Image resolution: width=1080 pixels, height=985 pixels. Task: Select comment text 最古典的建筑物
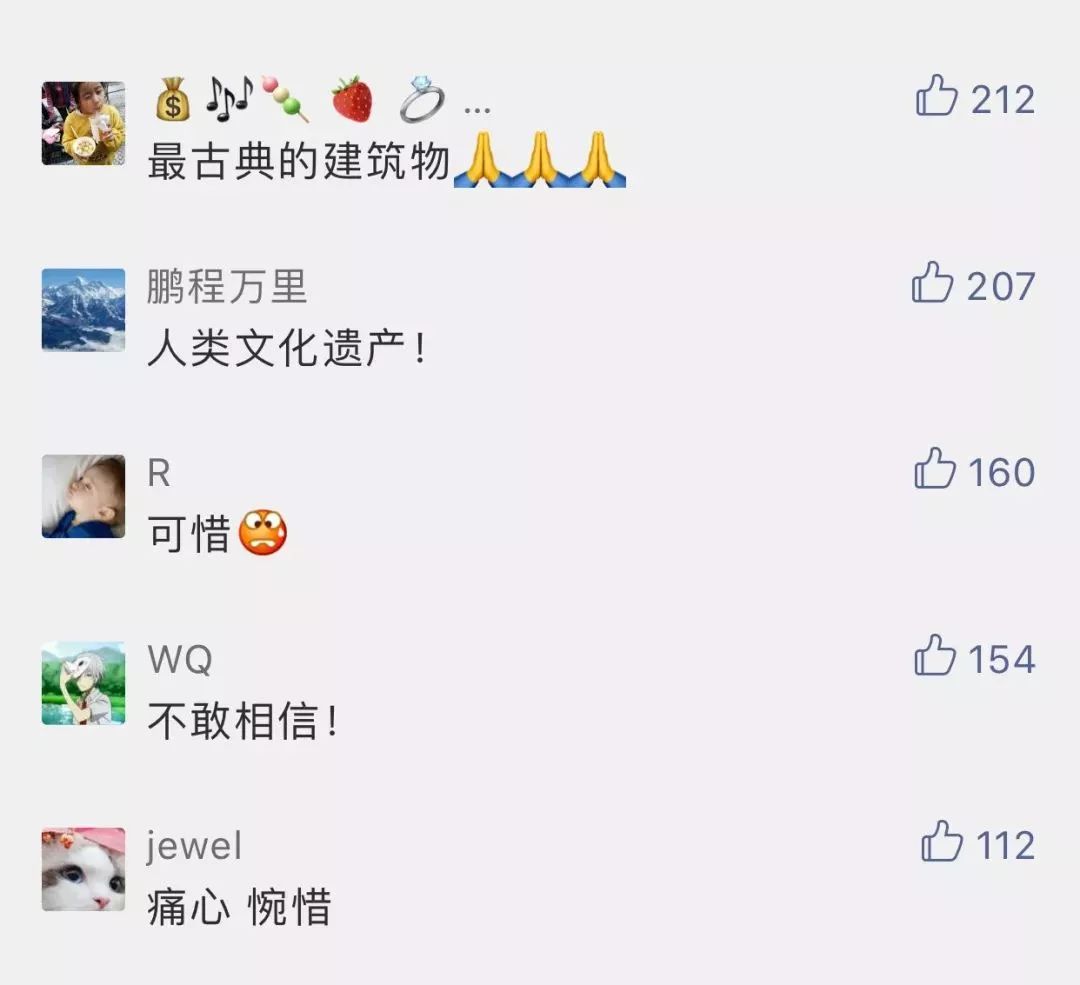[299, 162]
